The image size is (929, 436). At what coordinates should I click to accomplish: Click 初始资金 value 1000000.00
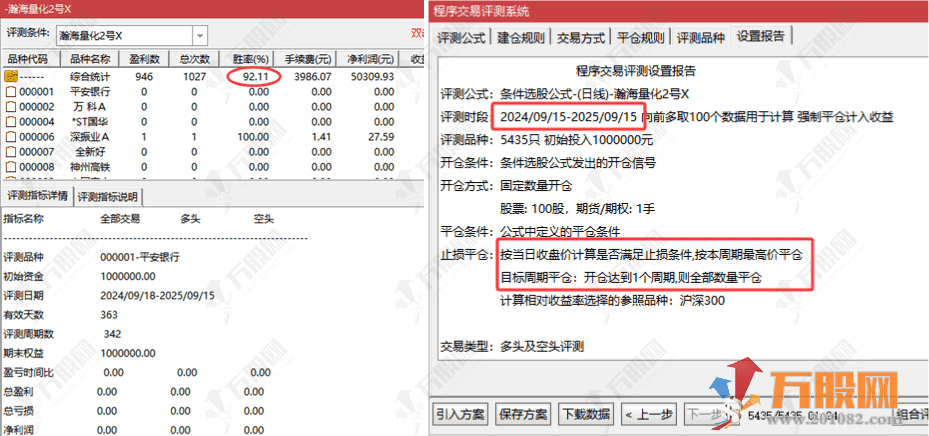tap(128, 277)
